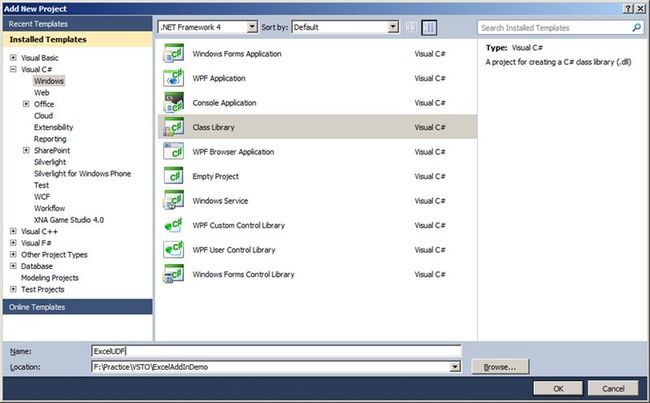
Task: Click the Windows Service template icon
Action: [174, 200]
